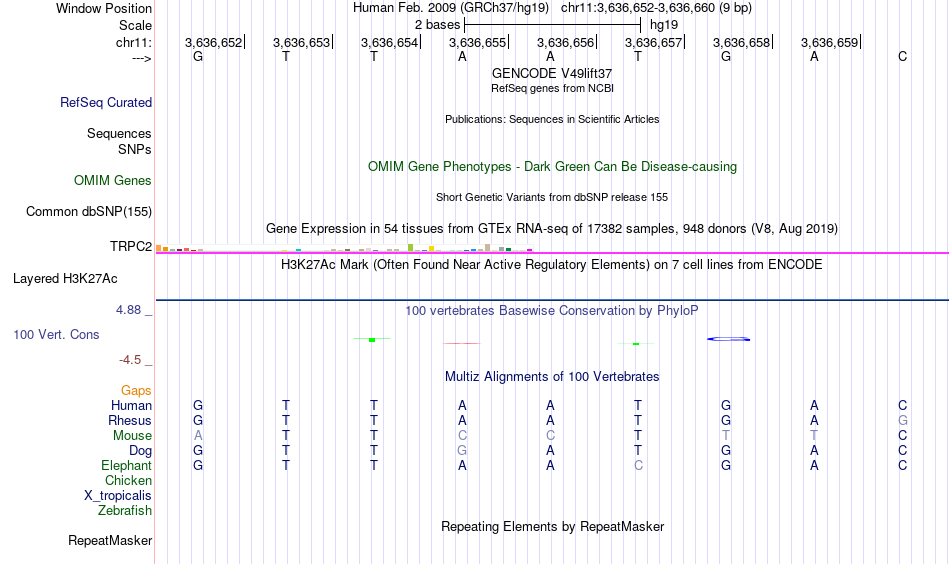
Task: Click 'Repeating Elements by RepeatMasker' title
Action: 553,526
